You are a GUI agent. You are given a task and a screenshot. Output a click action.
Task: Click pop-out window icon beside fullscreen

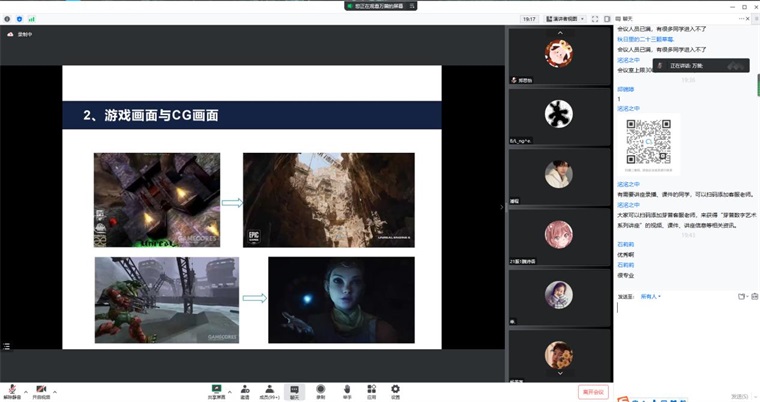click(x=607, y=19)
